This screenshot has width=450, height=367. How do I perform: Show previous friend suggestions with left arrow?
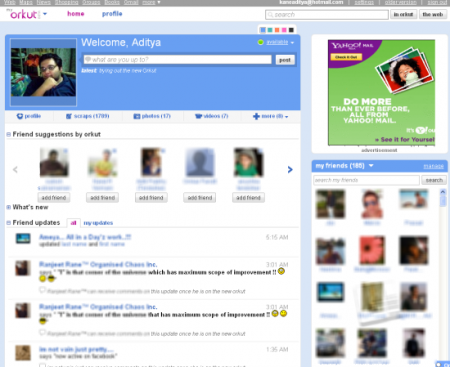15,170
